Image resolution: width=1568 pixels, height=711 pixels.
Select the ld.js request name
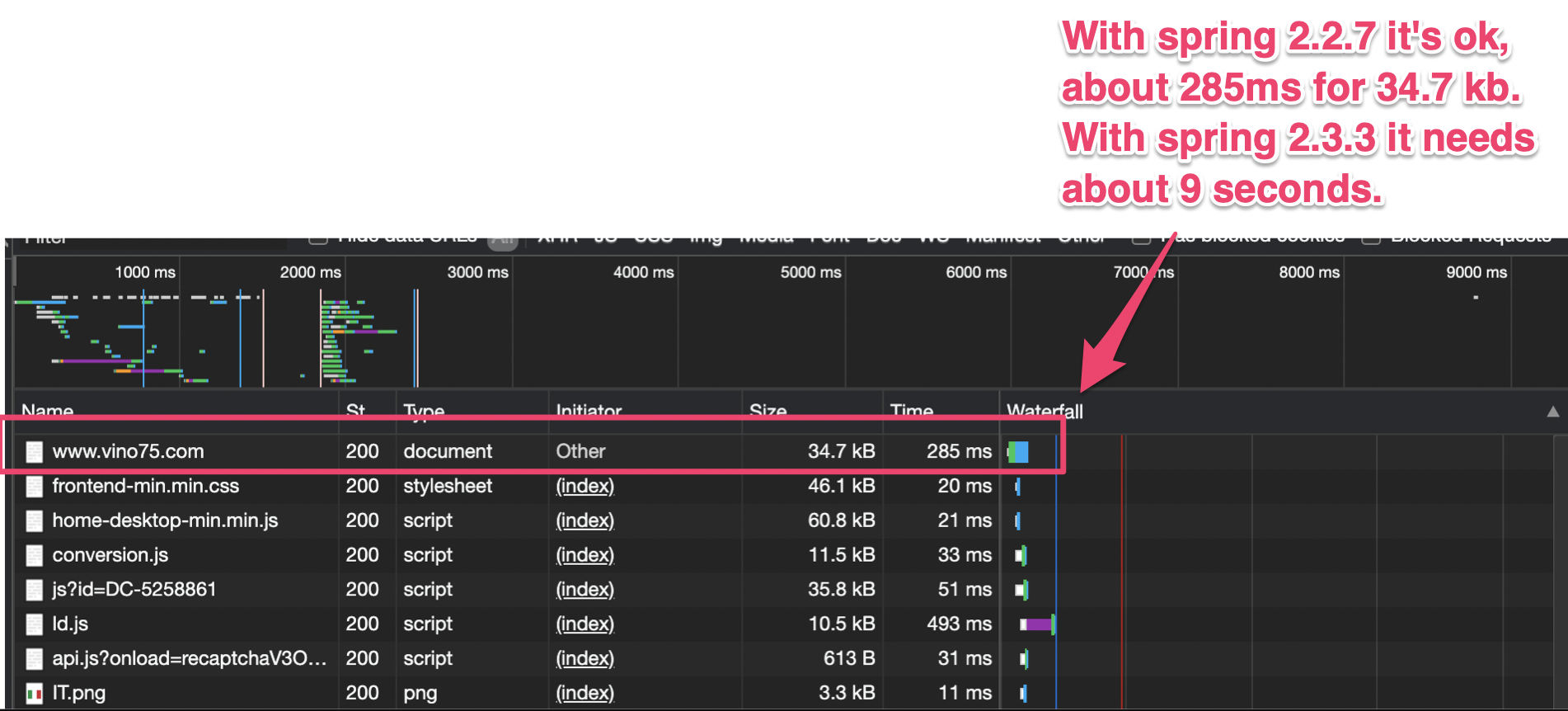pos(70,624)
